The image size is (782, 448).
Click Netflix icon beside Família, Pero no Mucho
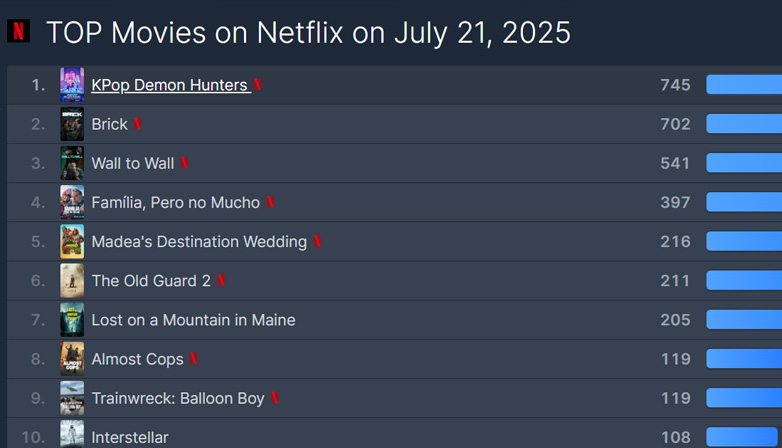270,202
